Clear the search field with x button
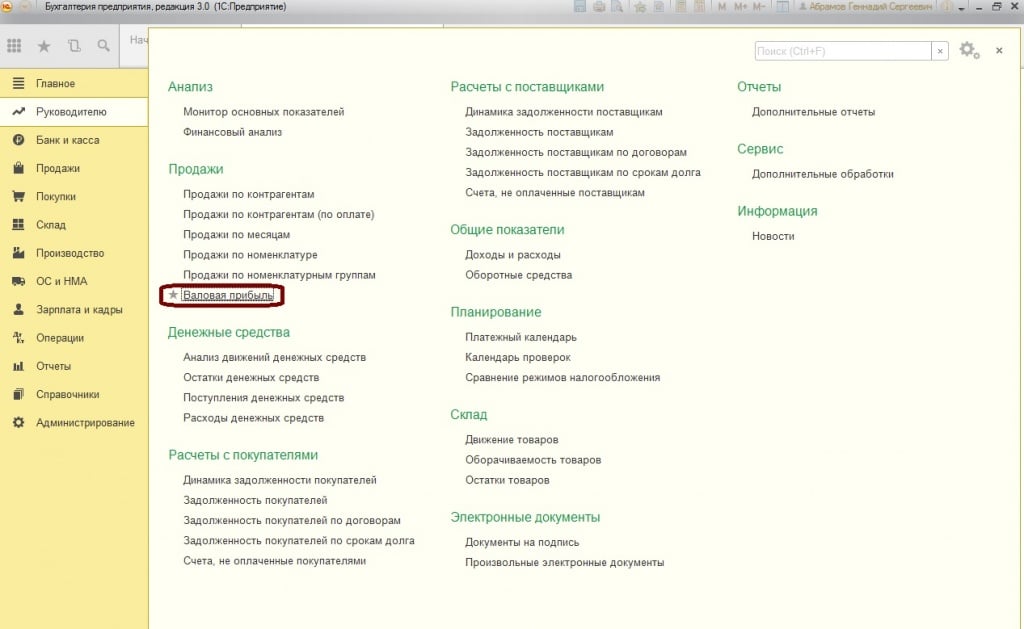This screenshot has height=629, width=1024. [940, 51]
